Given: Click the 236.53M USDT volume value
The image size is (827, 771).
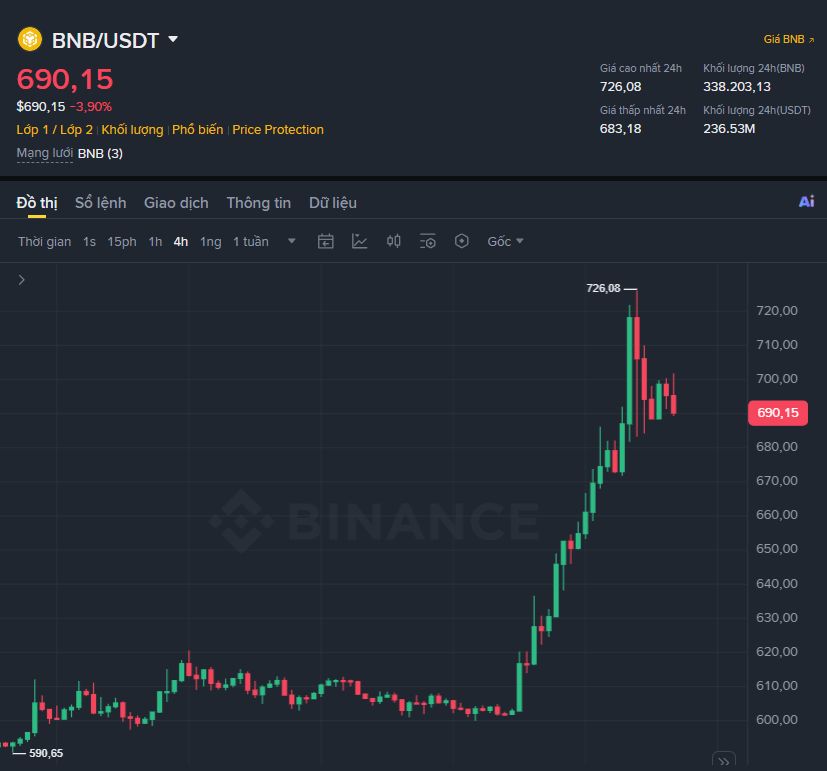Looking at the screenshot, I should pyautogui.click(x=729, y=129).
